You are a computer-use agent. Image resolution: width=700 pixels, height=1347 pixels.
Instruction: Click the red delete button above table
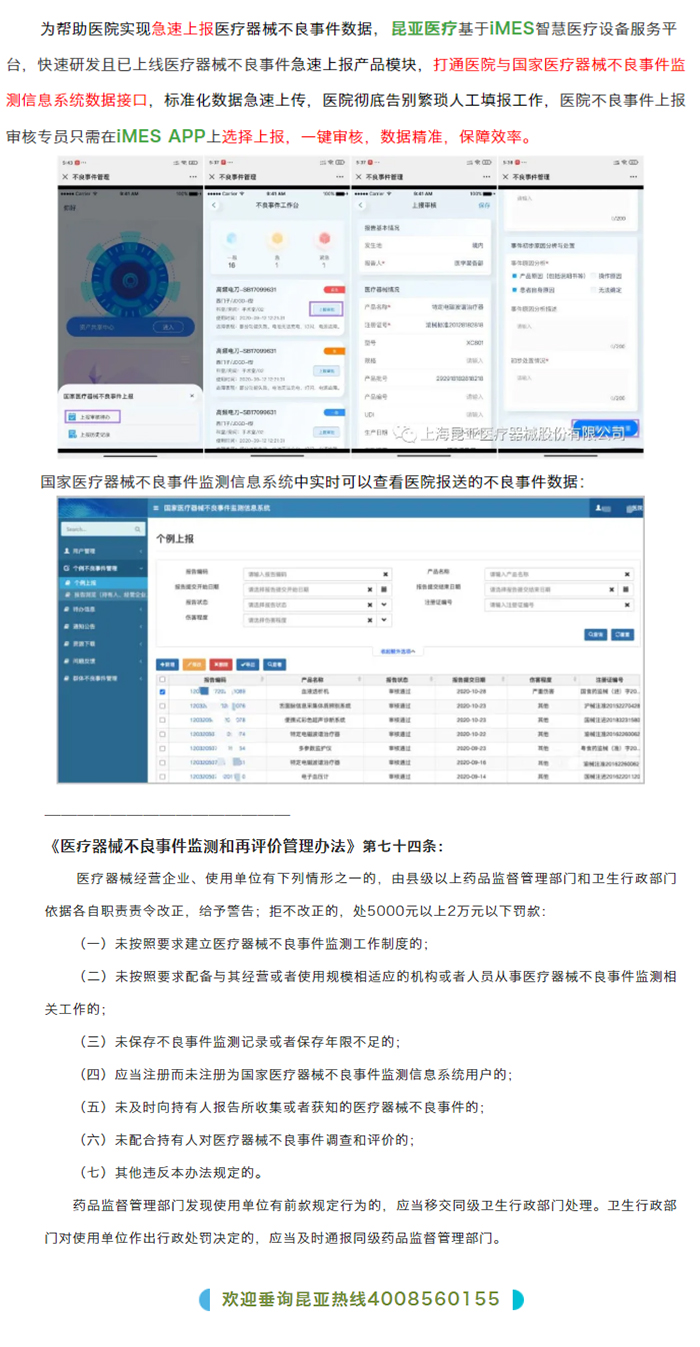(x=222, y=663)
